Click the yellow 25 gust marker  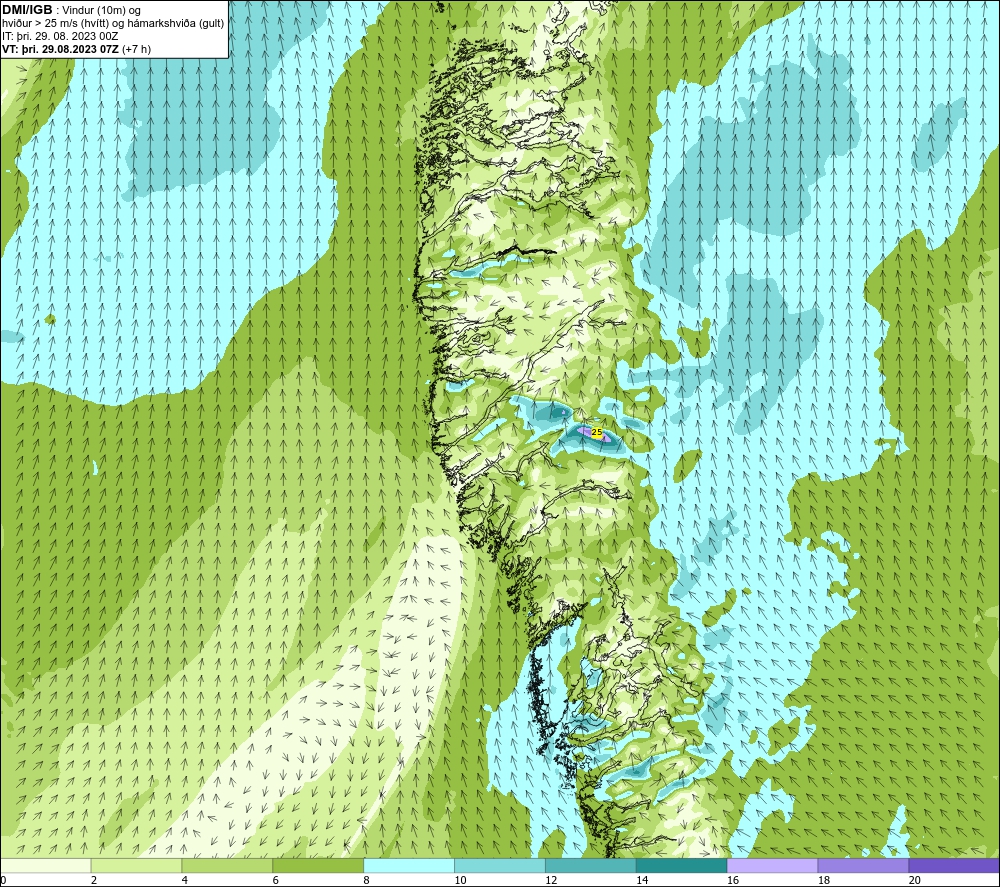point(596,432)
